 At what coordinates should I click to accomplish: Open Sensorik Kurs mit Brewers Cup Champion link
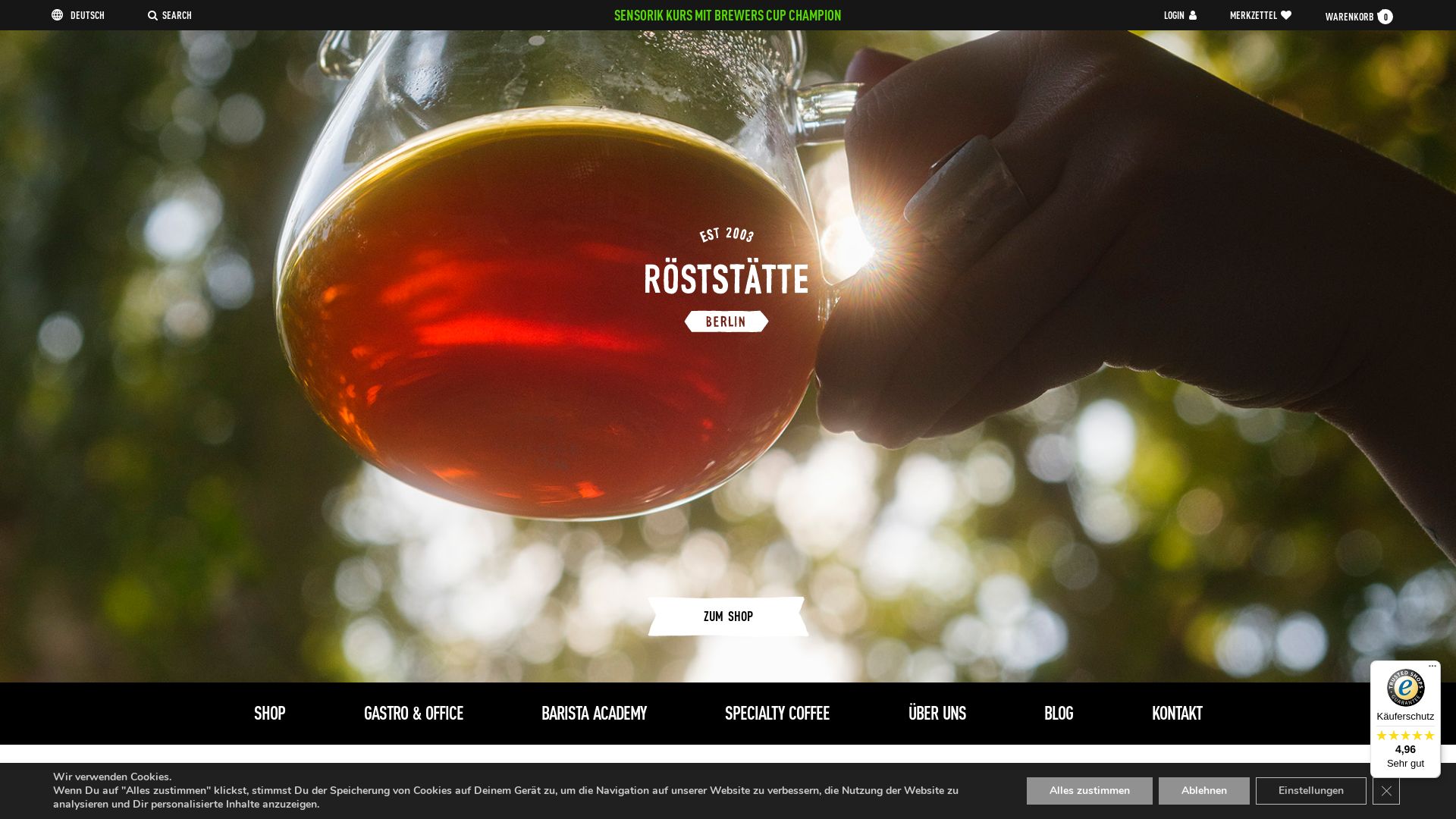pyautogui.click(x=727, y=15)
